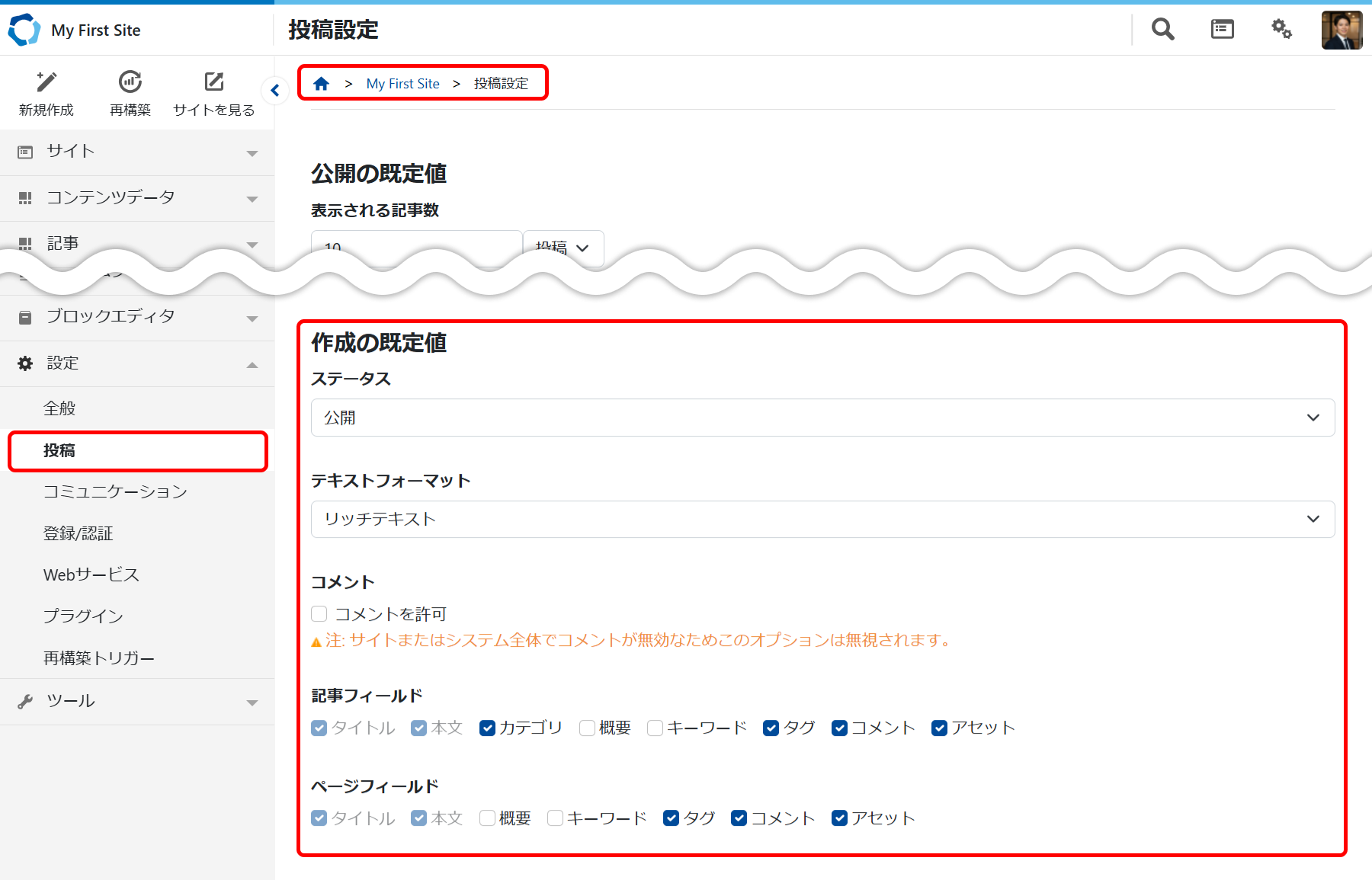
Task: Click the 再構築 rebuild icon
Action: (130, 91)
